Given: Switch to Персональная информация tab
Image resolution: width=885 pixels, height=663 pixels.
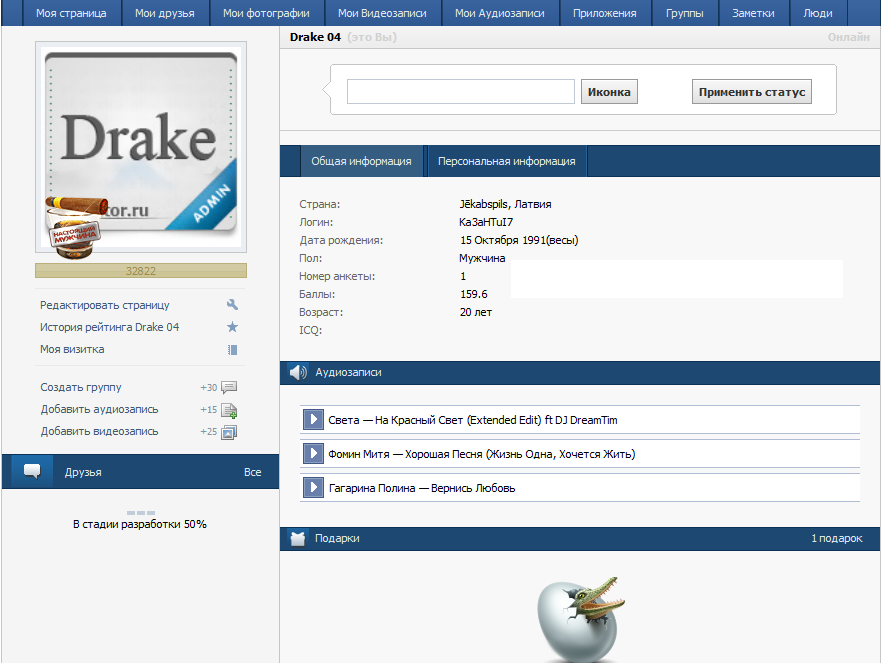Looking at the screenshot, I should click(506, 161).
